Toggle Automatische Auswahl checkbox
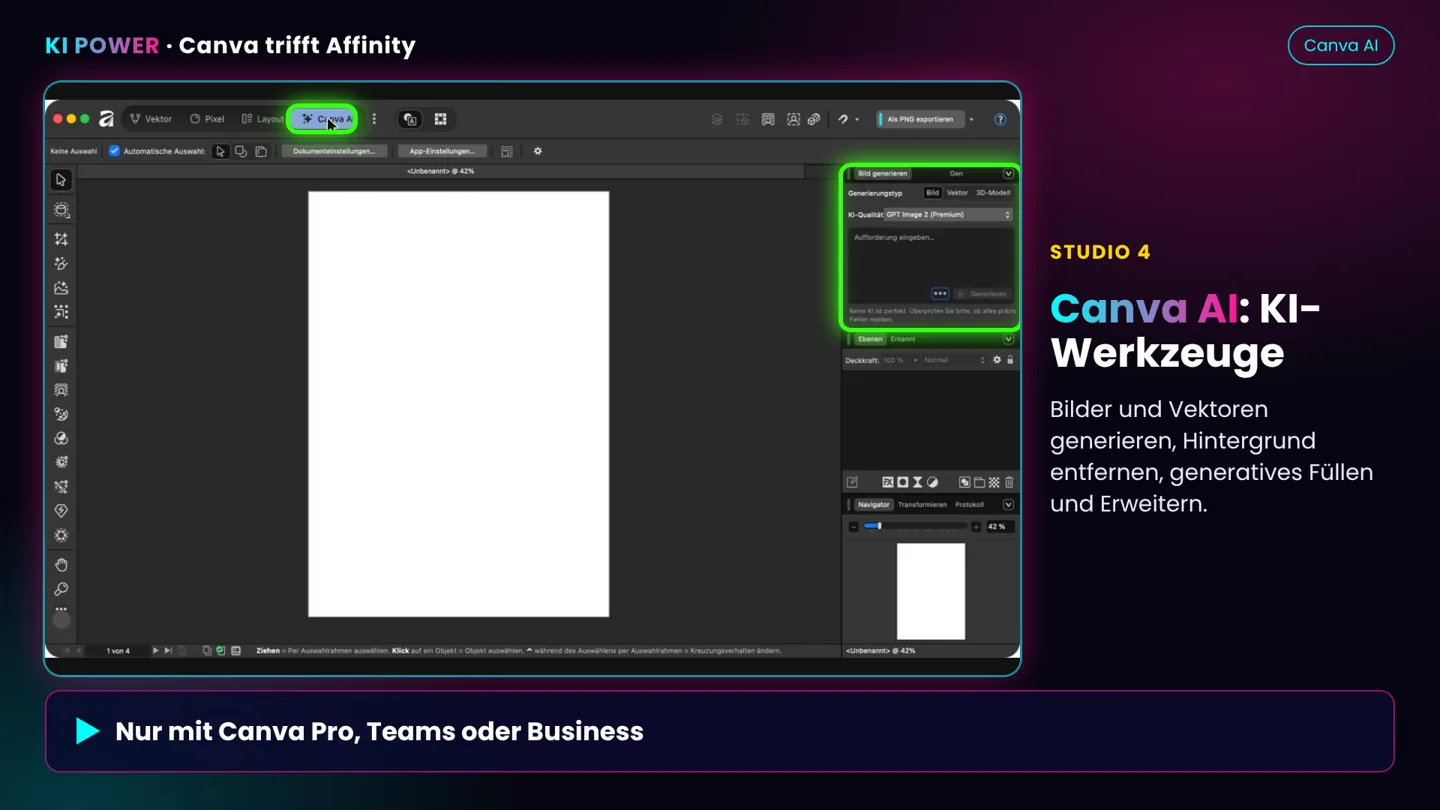 pyautogui.click(x=114, y=151)
